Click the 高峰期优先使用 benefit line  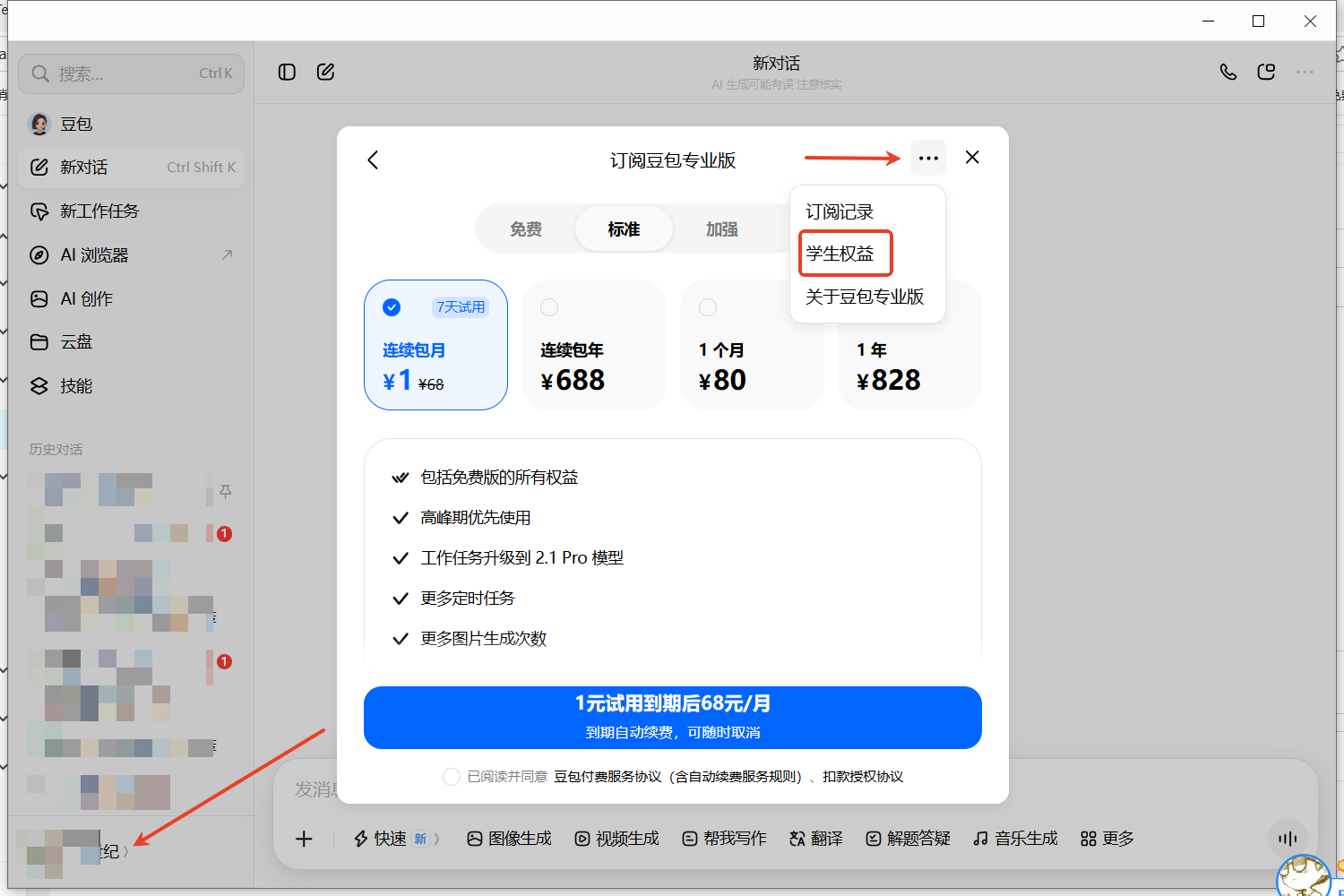click(476, 518)
